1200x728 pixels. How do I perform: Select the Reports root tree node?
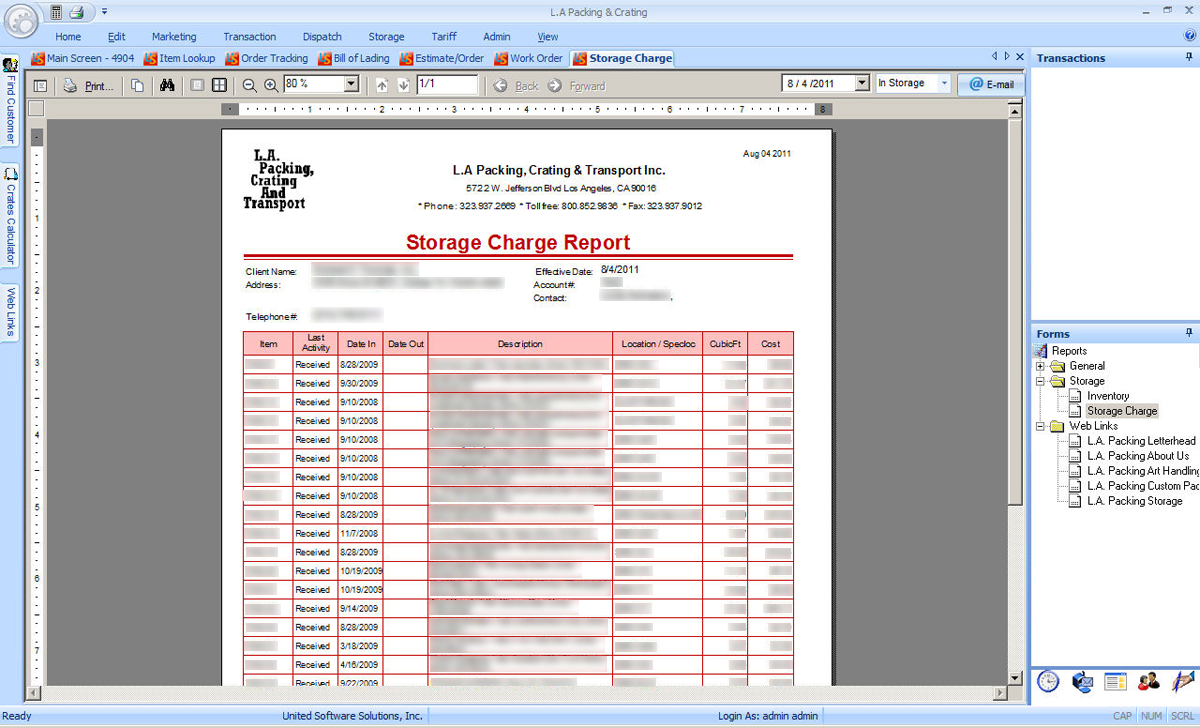click(x=1069, y=351)
